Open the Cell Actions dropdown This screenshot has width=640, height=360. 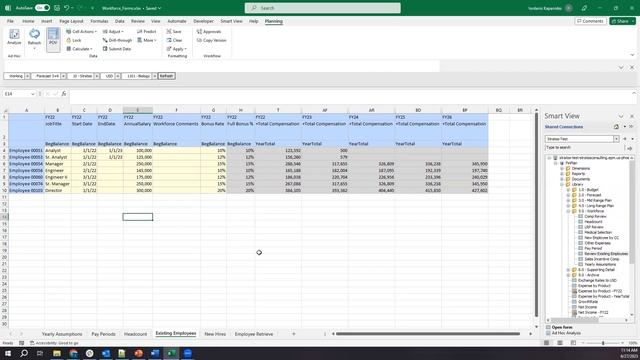coord(81,31)
